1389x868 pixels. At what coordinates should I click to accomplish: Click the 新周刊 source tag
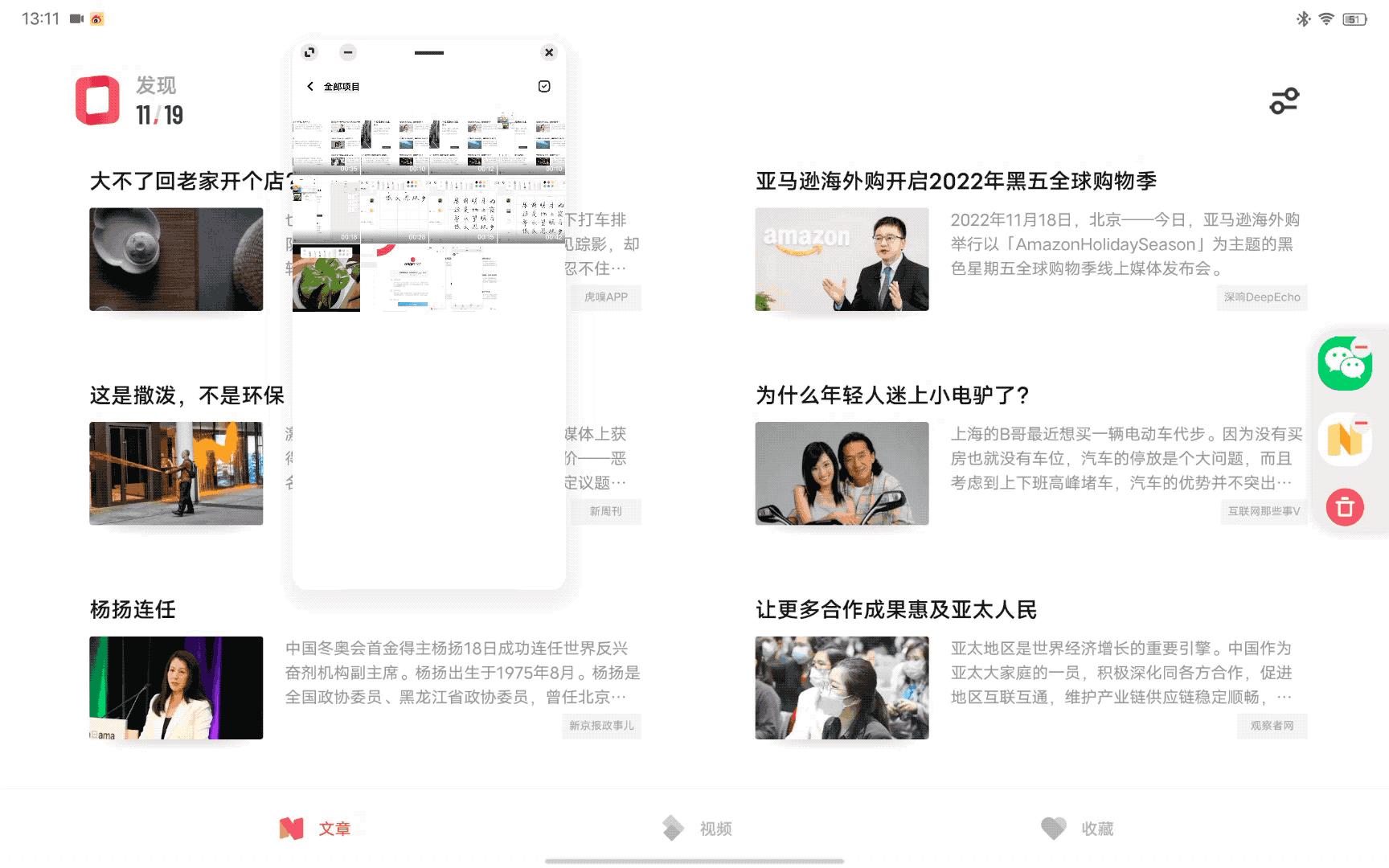[605, 511]
